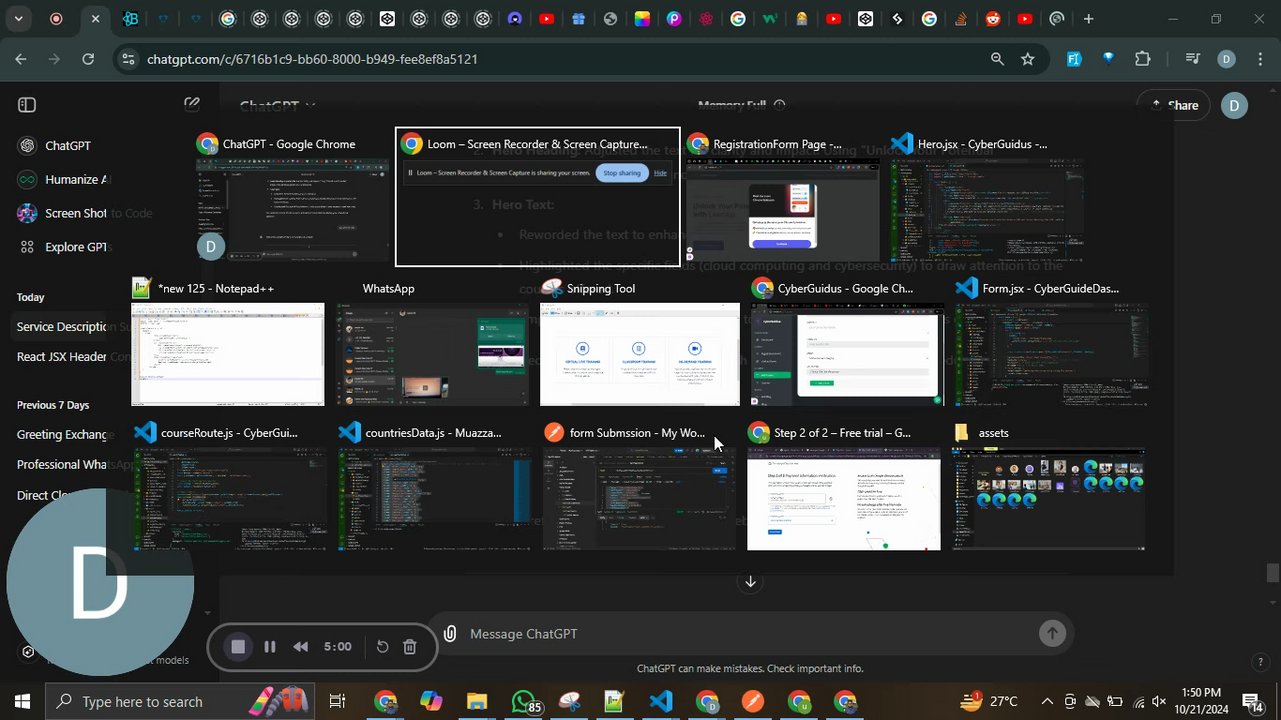Switch to the assets folder window thumbnail
The height and width of the screenshot is (720, 1281).
pyautogui.click(x=1048, y=486)
